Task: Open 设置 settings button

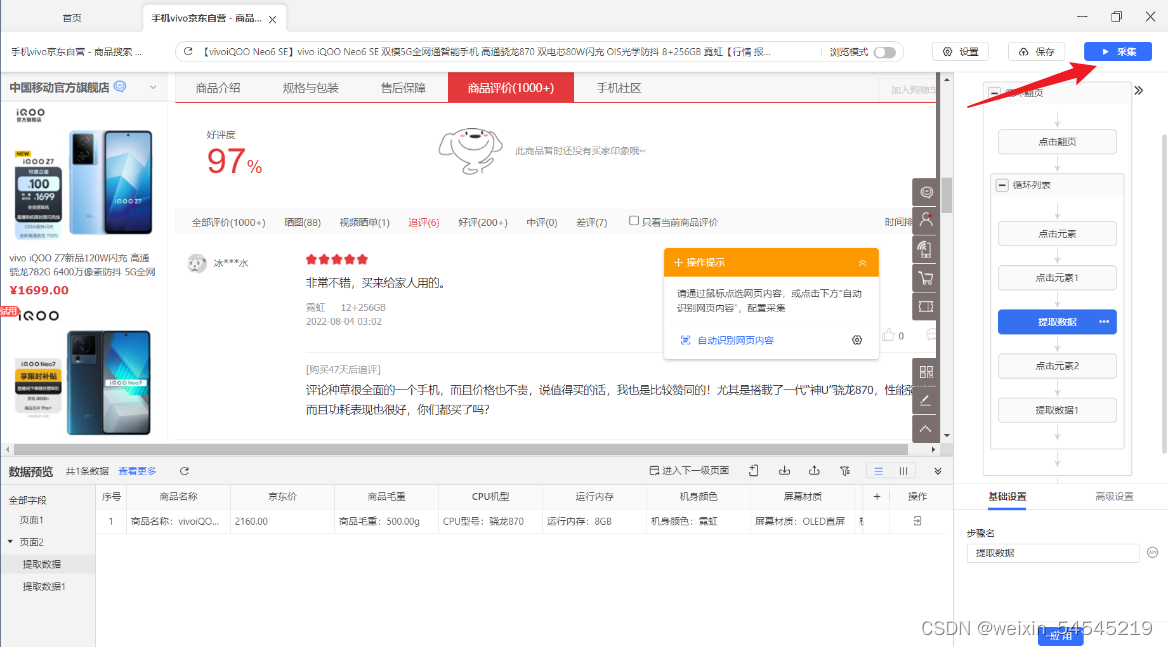Action: (x=960, y=51)
